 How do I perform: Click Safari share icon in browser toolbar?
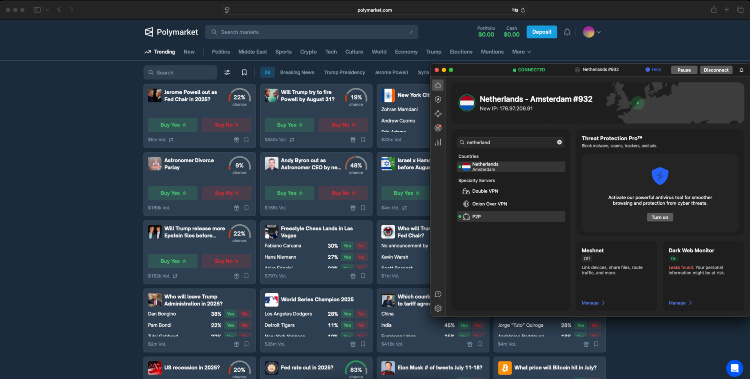click(714, 10)
